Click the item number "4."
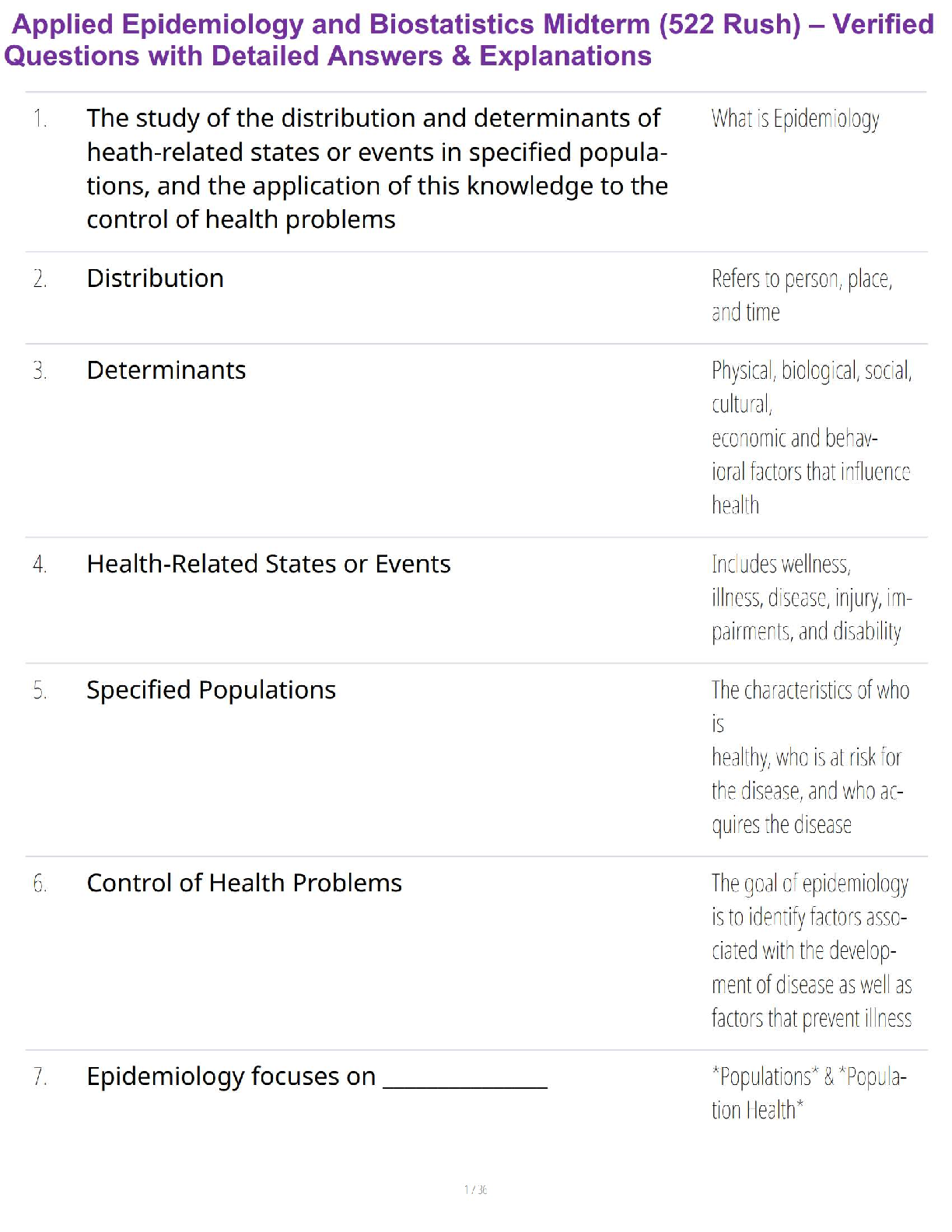This screenshot has height=1232, width=952. click(x=40, y=565)
